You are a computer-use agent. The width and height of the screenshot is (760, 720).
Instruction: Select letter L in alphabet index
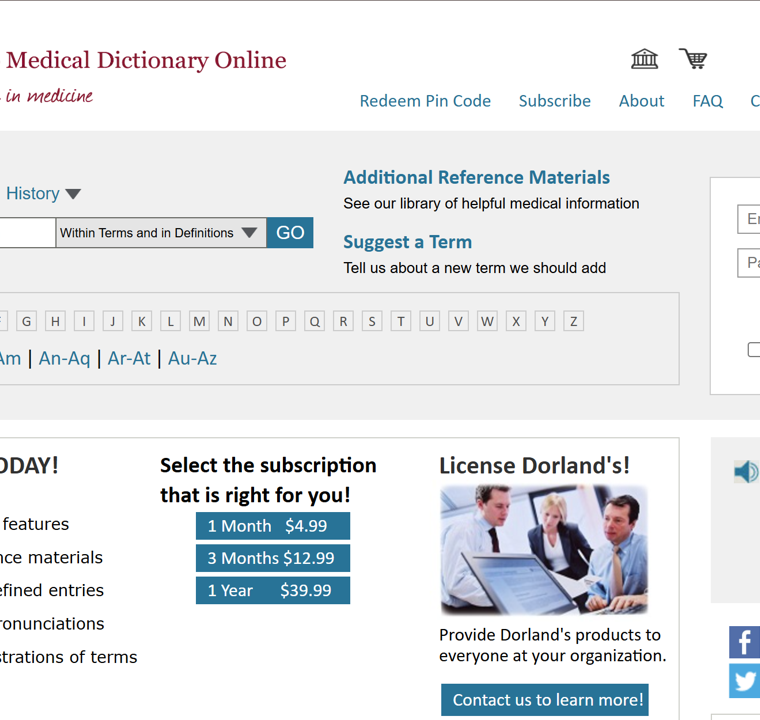tap(171, 321)
